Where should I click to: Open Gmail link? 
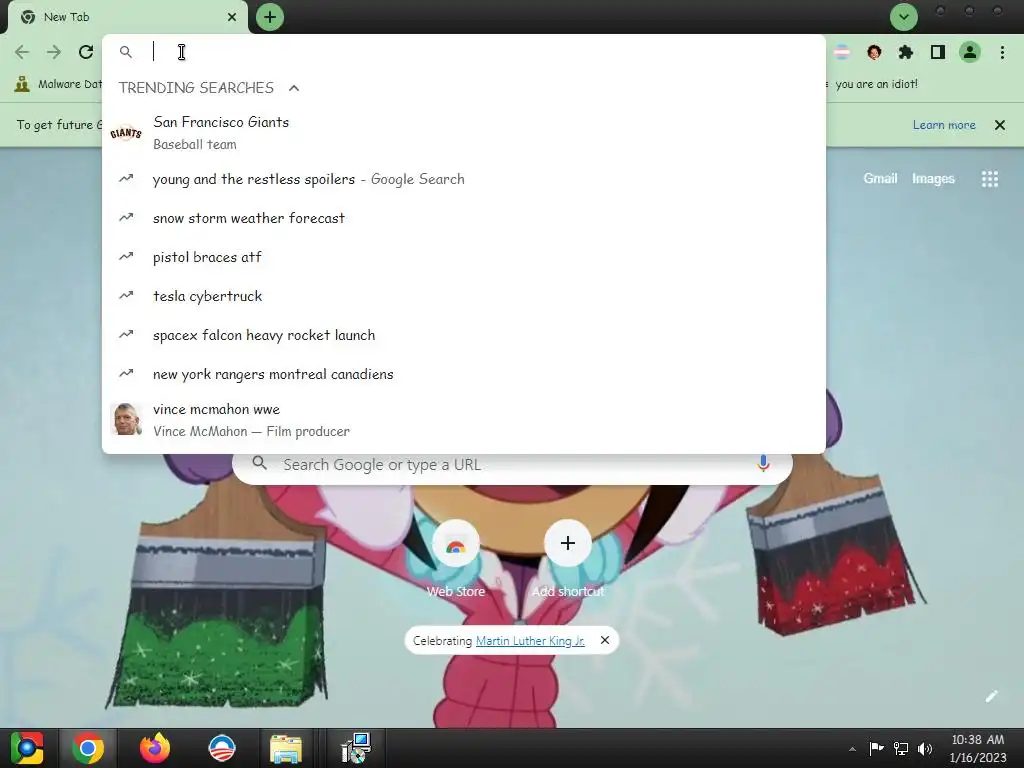tap(880, 178)
